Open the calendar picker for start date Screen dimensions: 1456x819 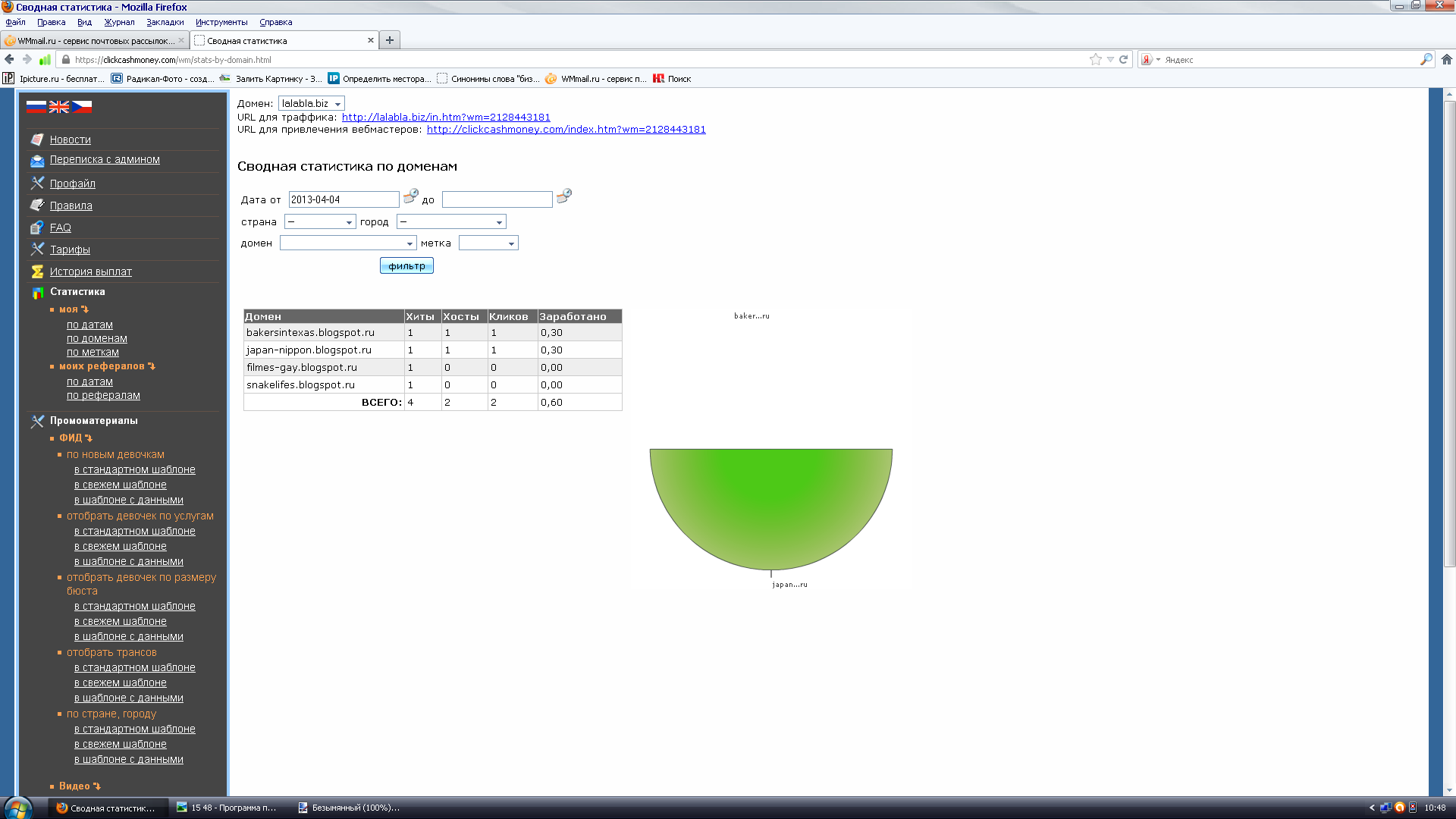coord(411,196)
